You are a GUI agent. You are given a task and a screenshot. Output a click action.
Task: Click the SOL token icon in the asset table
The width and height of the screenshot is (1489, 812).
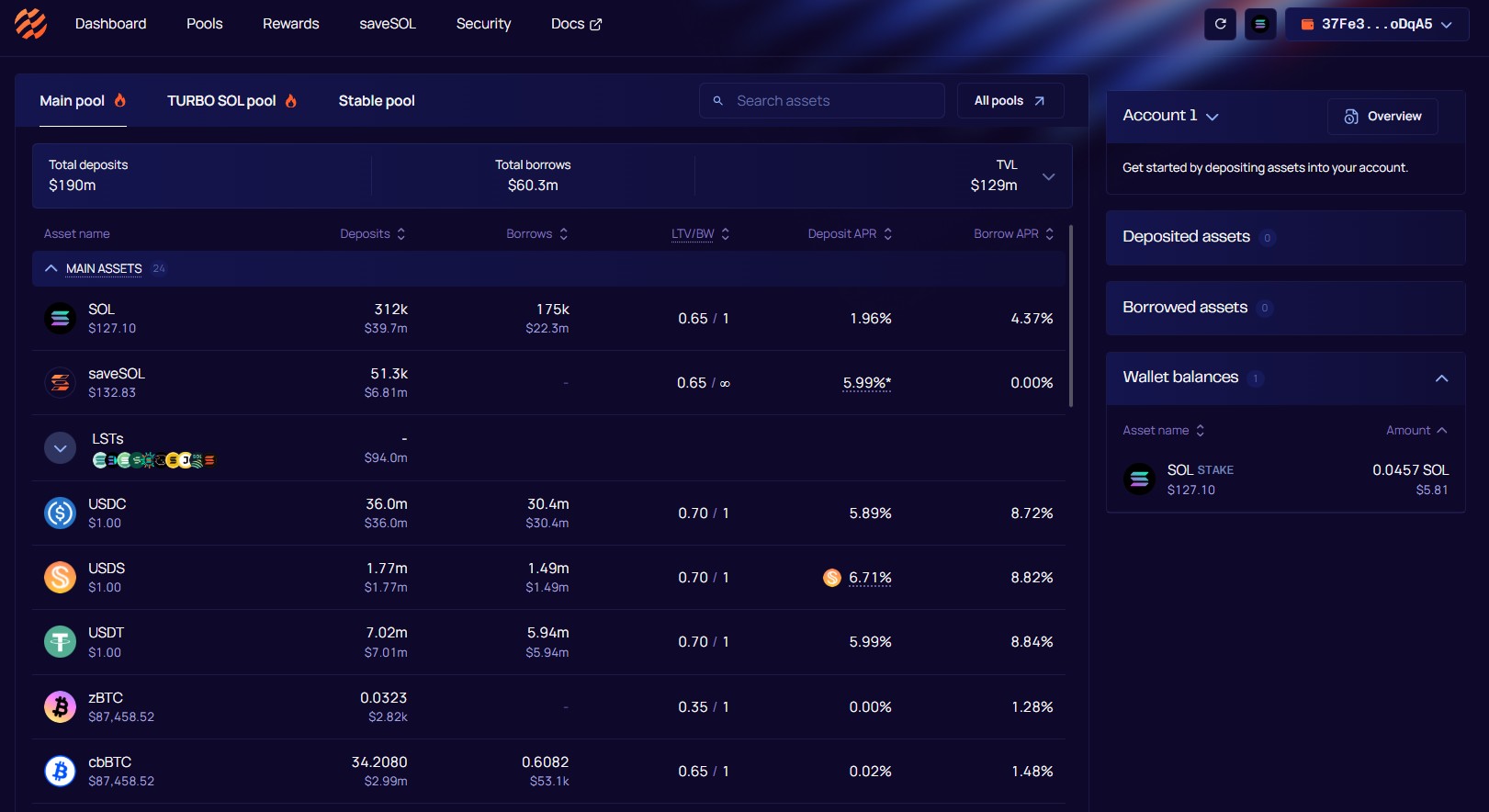[x=61, y=319]
